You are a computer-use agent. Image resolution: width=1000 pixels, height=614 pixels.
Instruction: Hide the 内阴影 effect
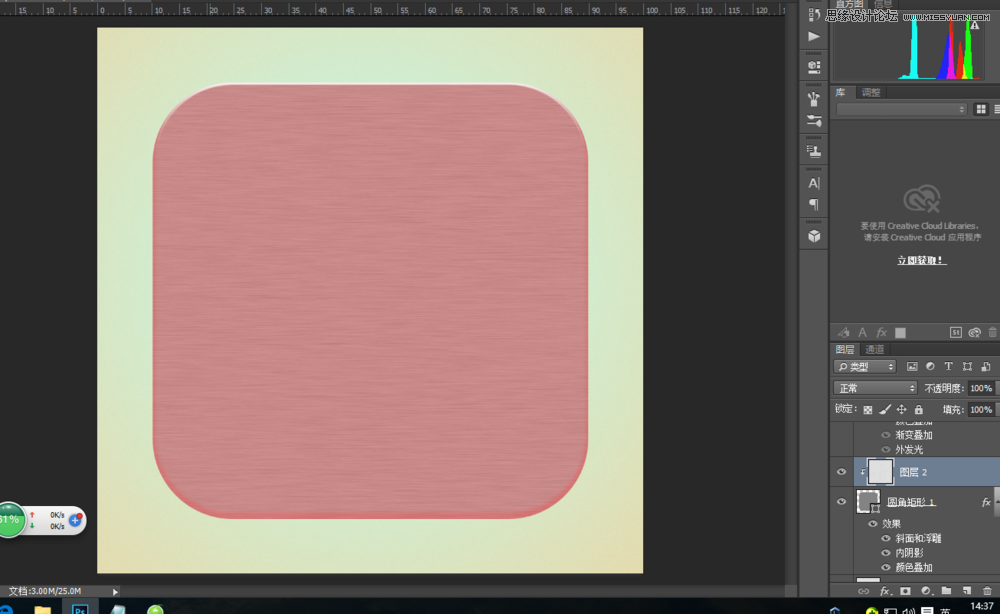886,553
